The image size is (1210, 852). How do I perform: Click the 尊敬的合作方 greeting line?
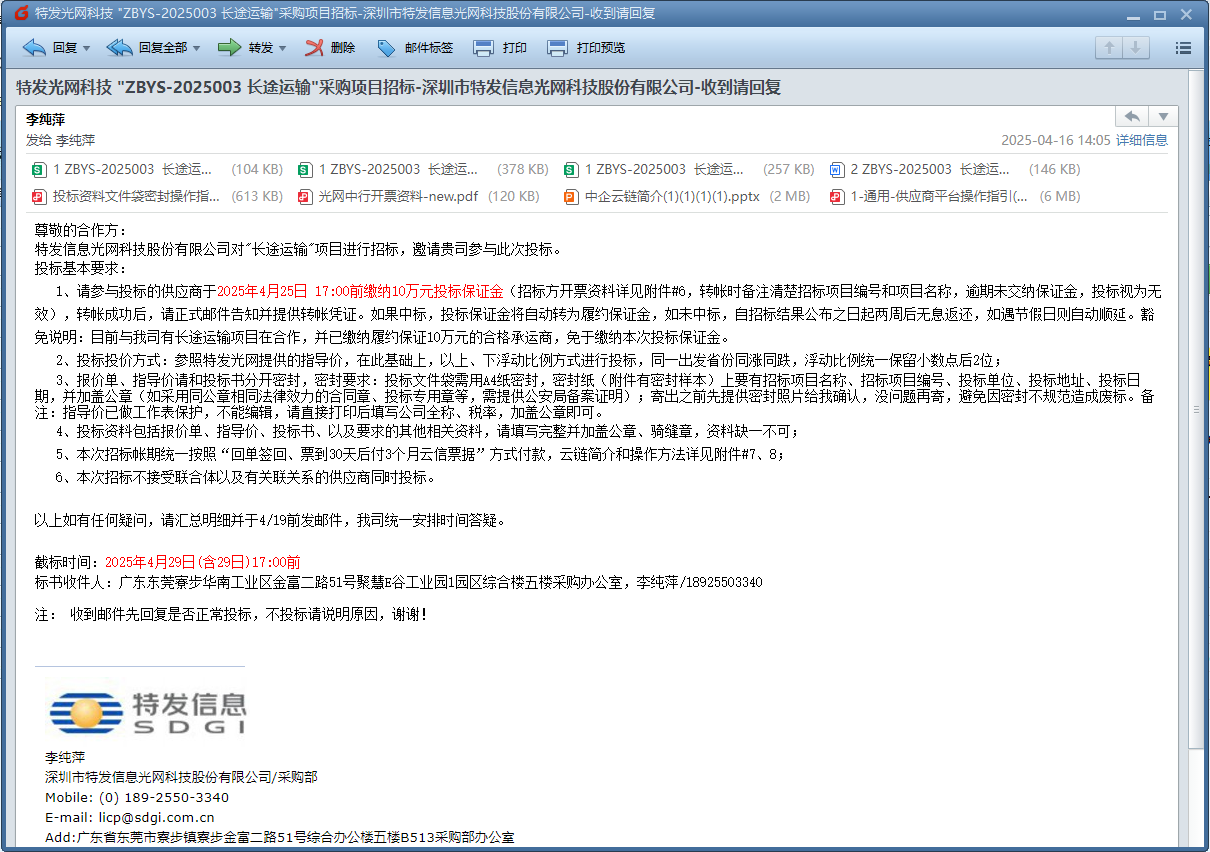81,230
